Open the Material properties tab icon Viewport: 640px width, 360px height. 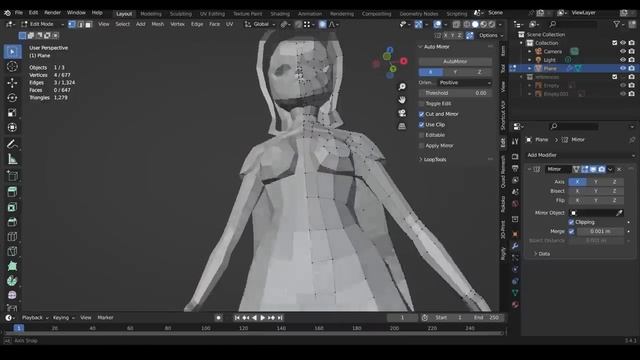[x=515, y=304]
